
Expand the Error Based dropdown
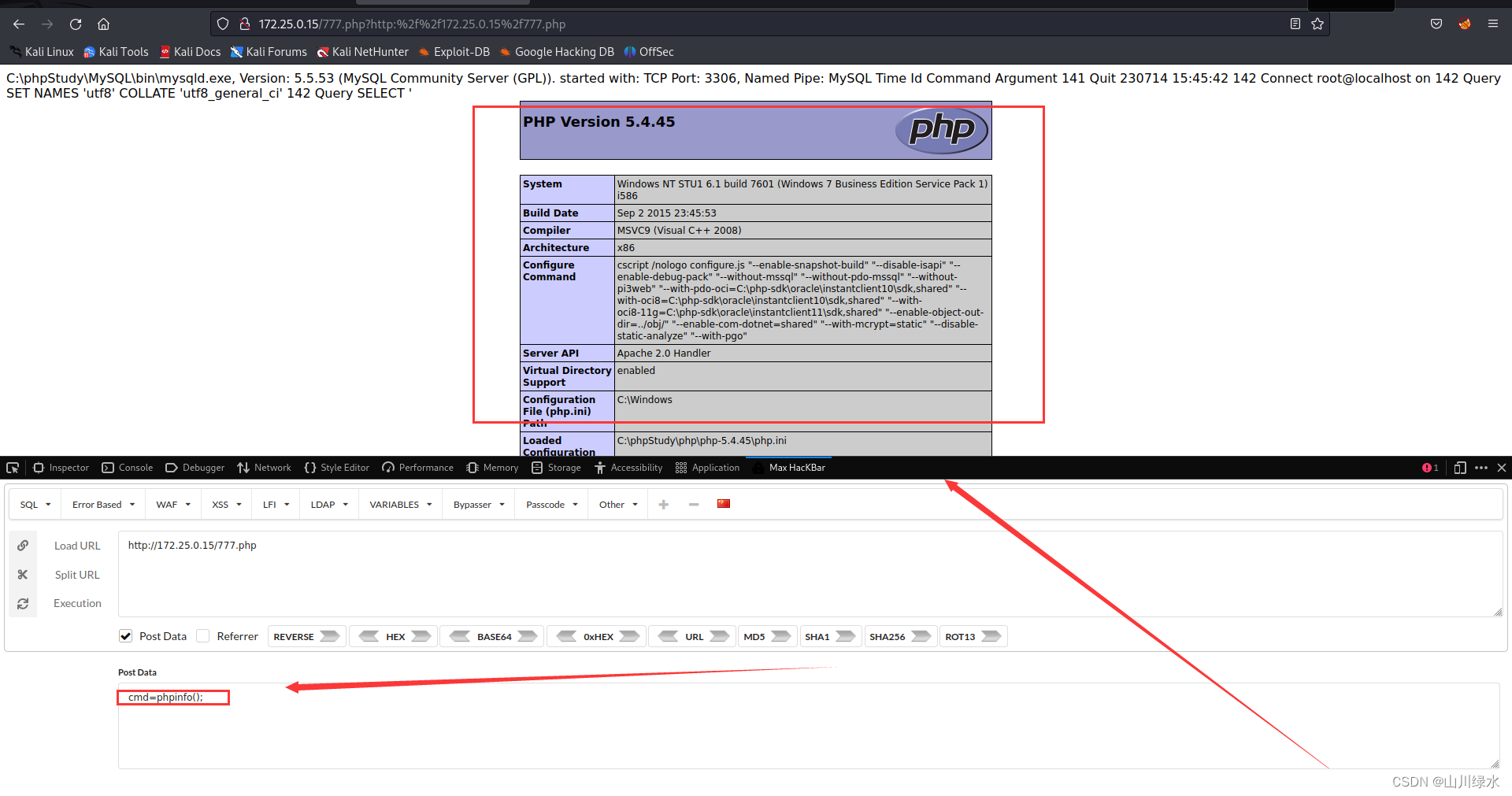103,505
